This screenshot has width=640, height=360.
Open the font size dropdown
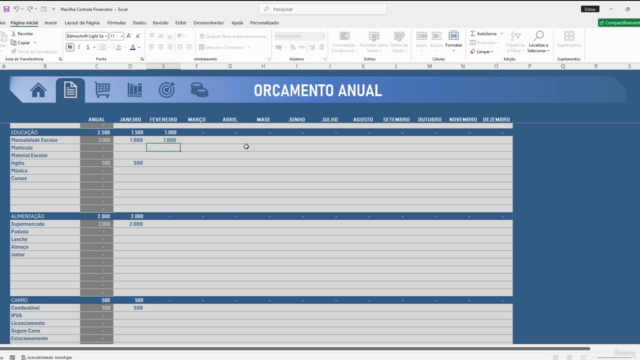[122, 36]
